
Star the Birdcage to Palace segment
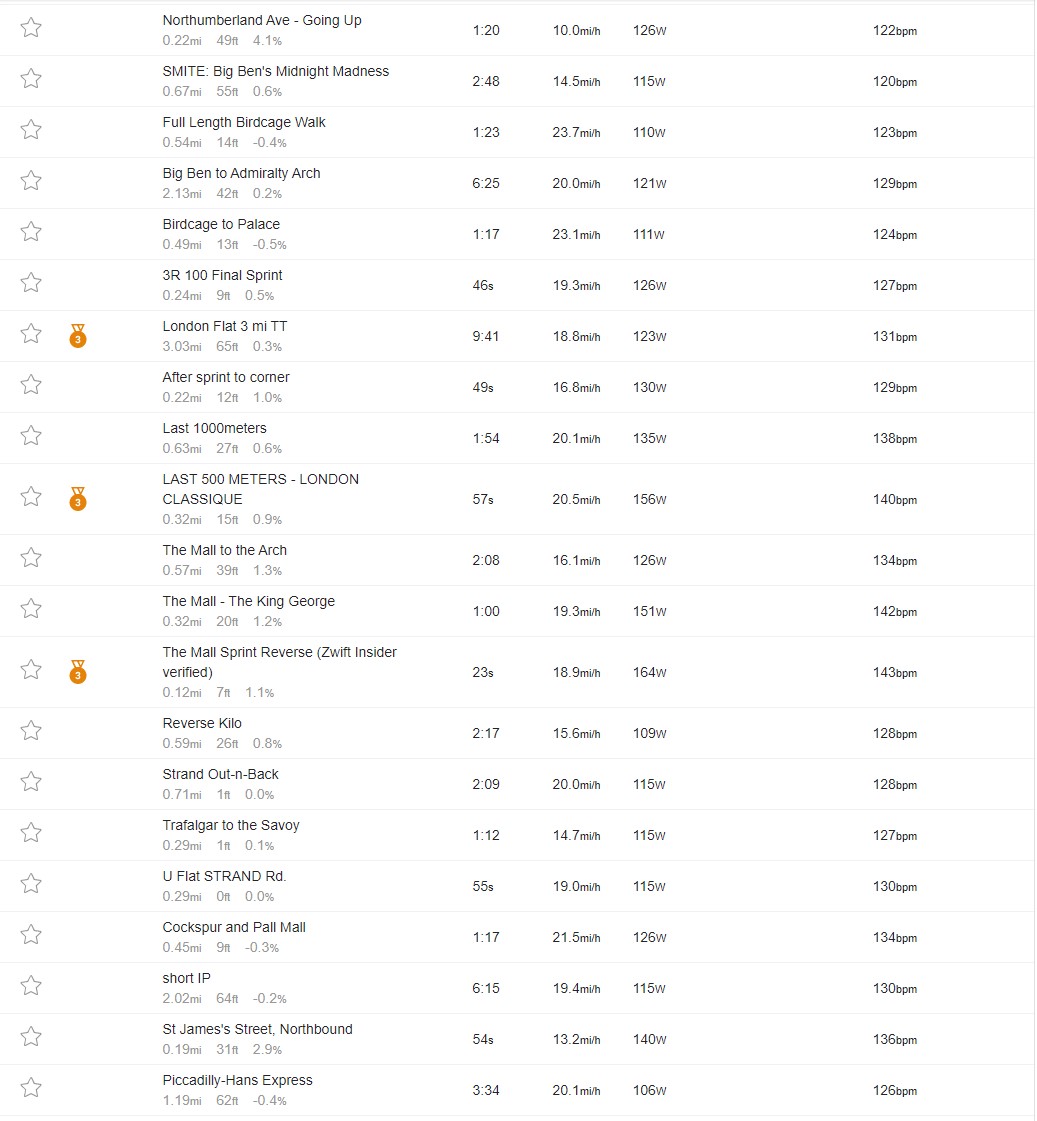(31, 232)
